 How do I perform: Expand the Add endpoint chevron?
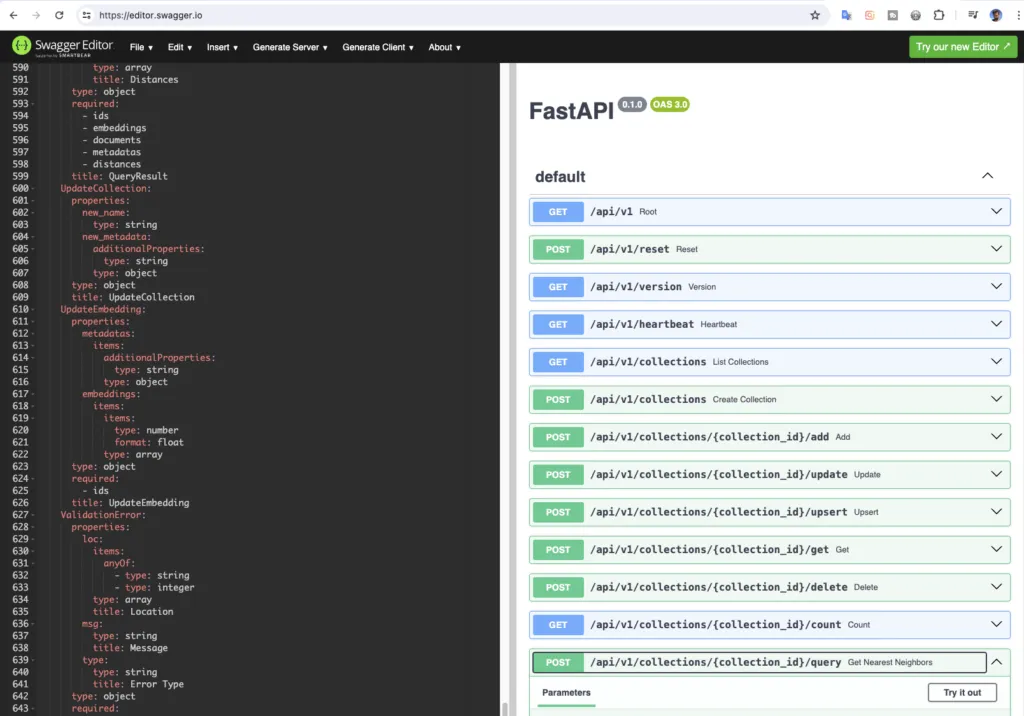pyautogui.click(x=996, y=436)
